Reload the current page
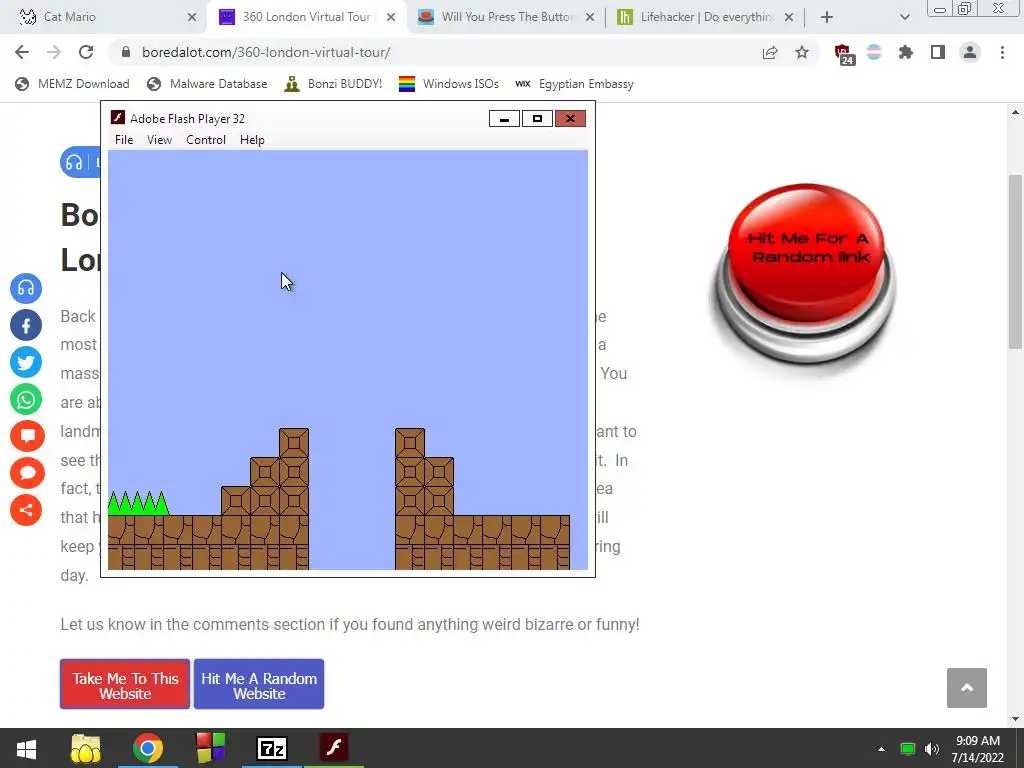 tap(86, 52)
